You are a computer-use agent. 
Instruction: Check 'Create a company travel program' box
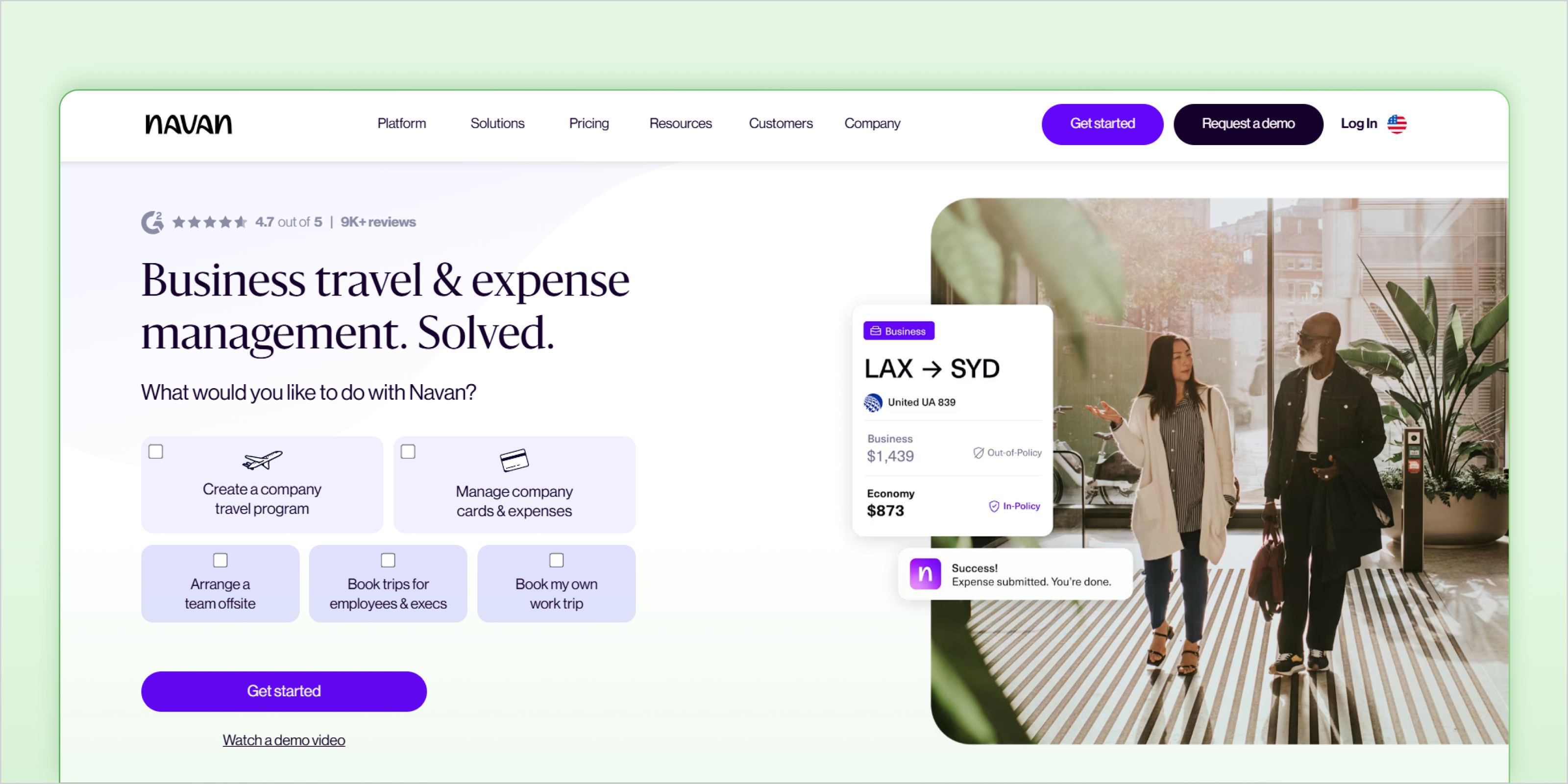coord(156,452)
